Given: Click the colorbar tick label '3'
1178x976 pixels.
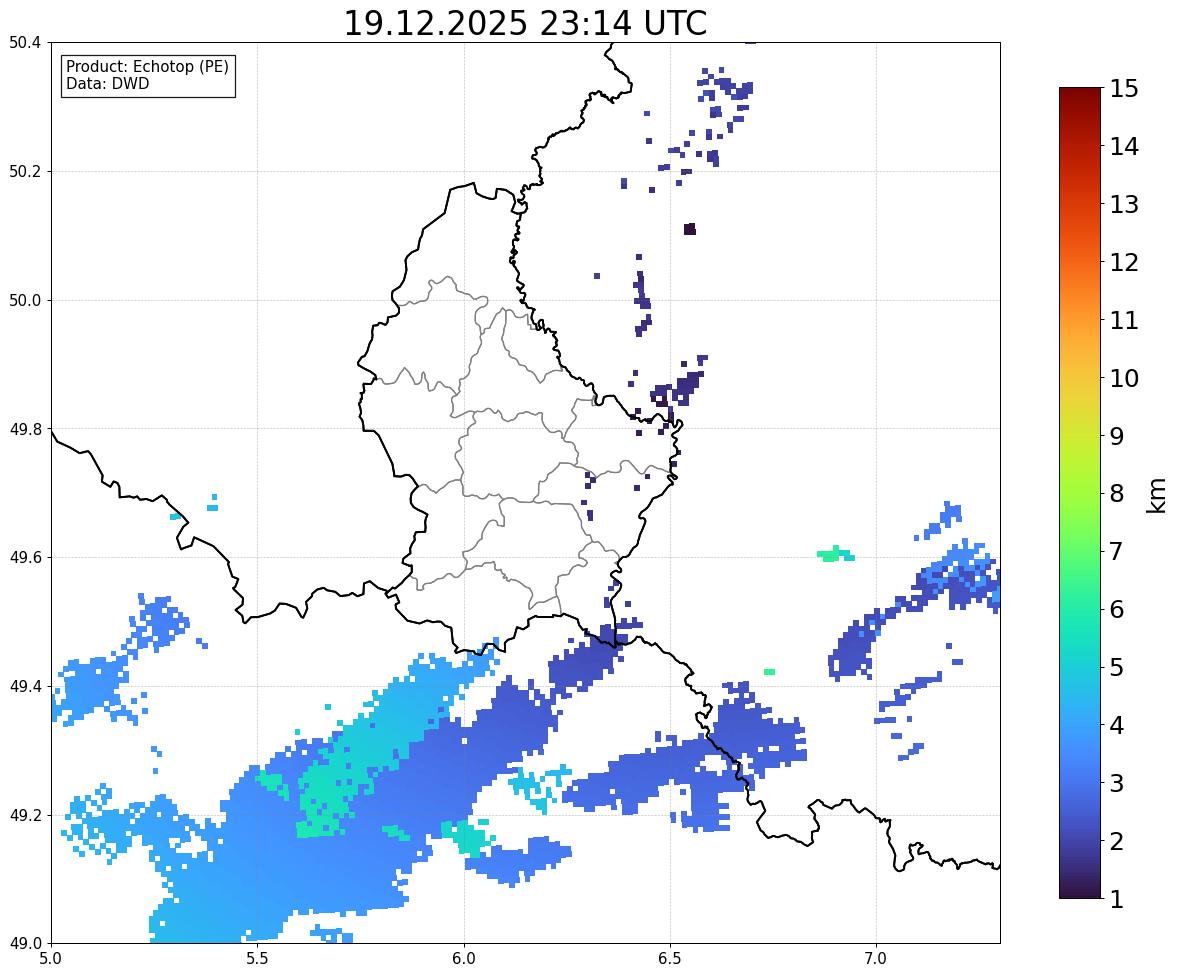Looking at the screenshot, I should (x=1117, y=783).
